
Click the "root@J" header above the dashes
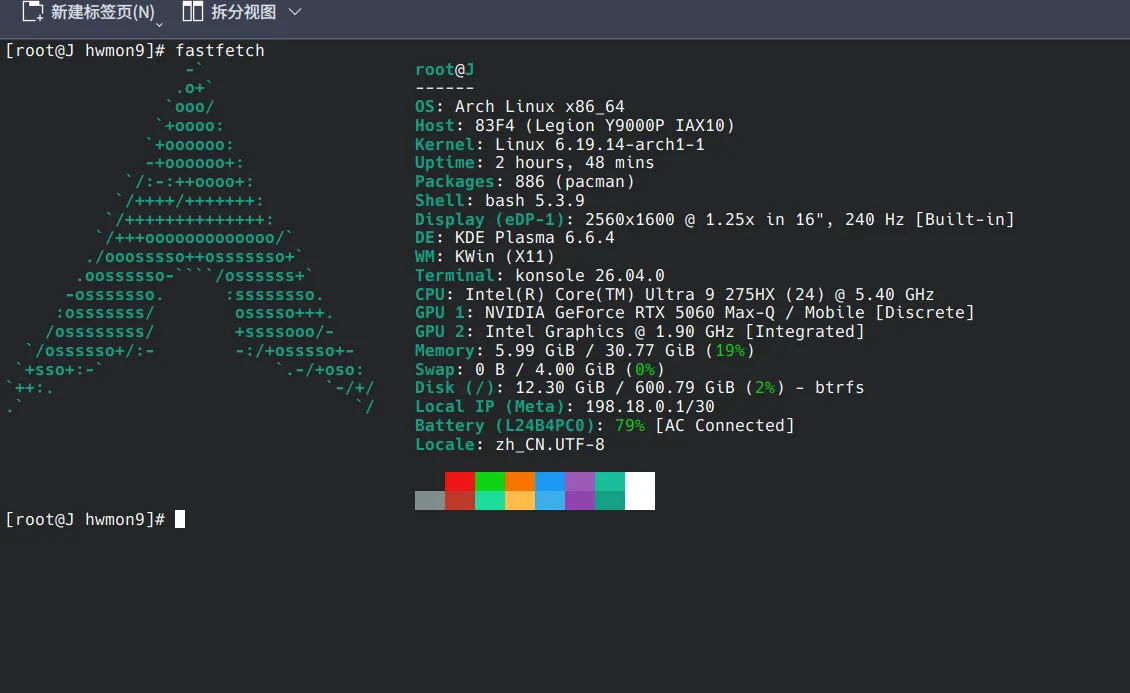(x=445, y=70)
